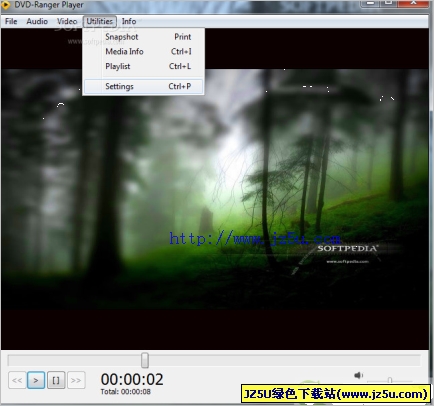Click the stop [] button

click(56, 380)
